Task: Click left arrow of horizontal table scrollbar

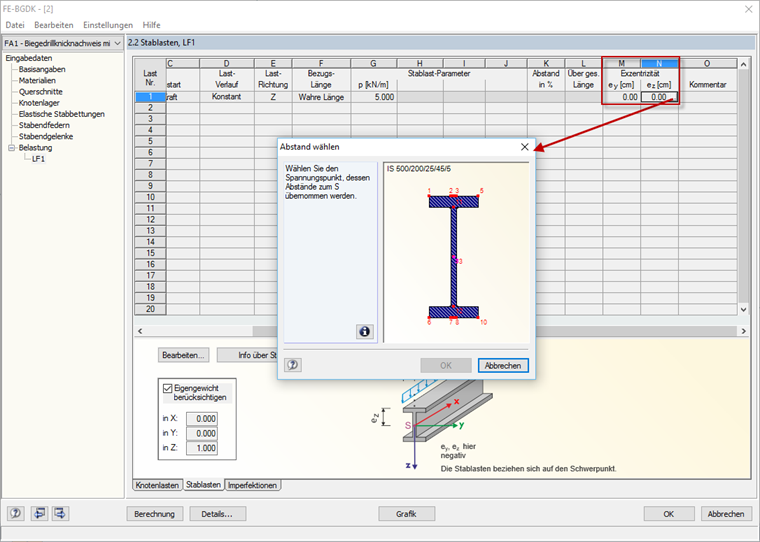Action: [x=140, y=331]
